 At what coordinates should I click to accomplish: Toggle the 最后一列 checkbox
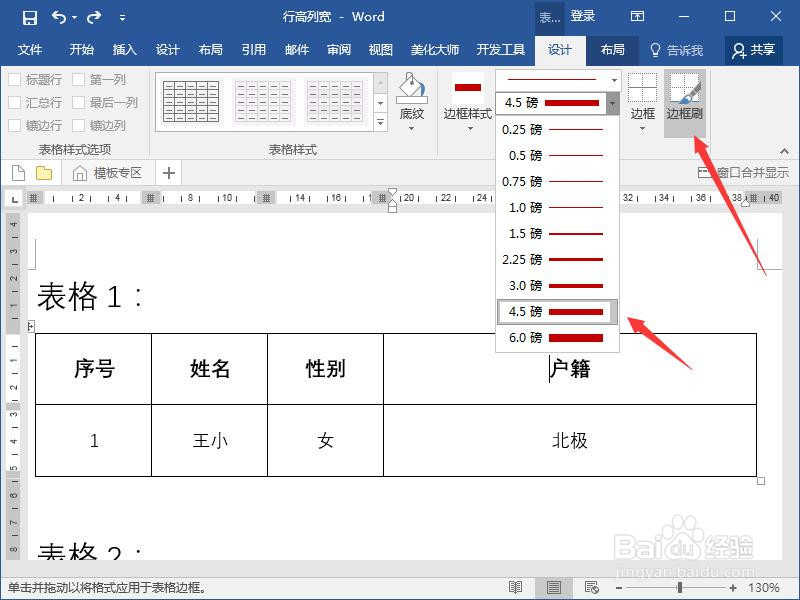coord(78,103)
